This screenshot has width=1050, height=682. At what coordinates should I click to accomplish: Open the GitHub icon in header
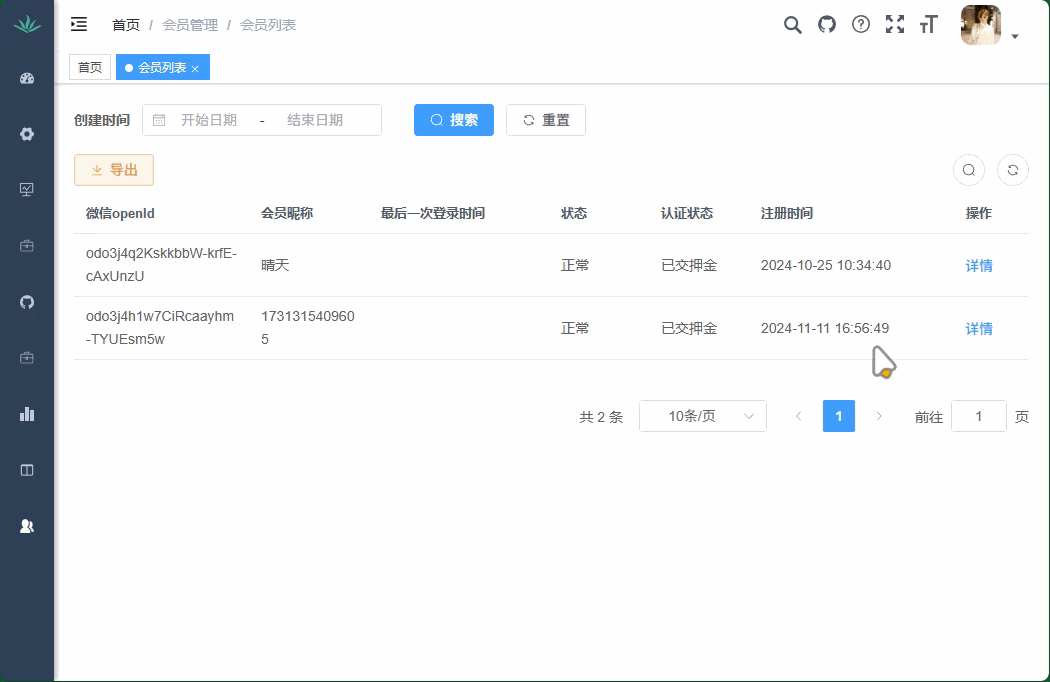(x=827, y=25)
